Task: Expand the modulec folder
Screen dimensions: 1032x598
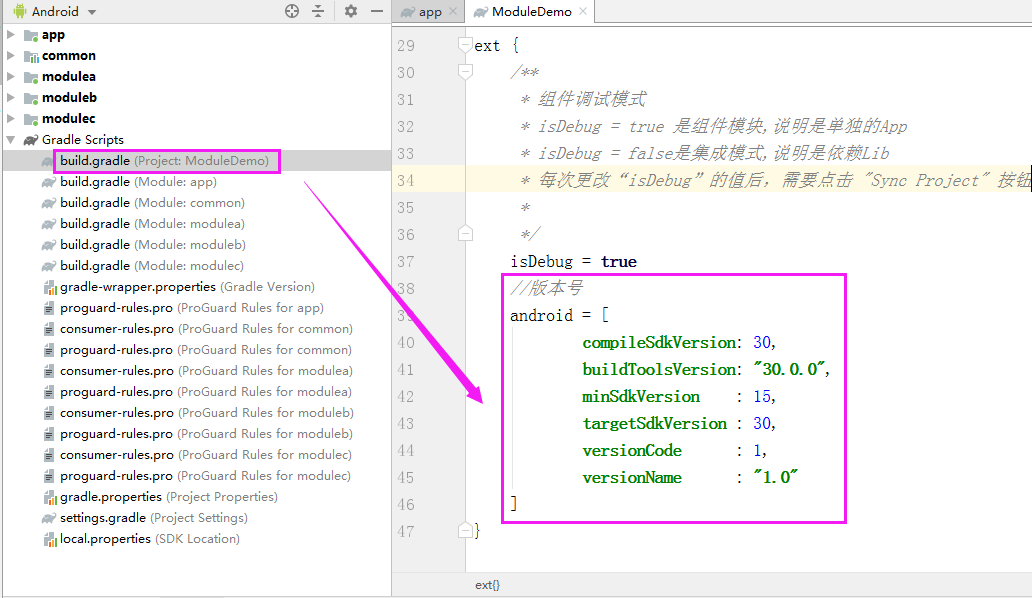Action: click(11, 118)
